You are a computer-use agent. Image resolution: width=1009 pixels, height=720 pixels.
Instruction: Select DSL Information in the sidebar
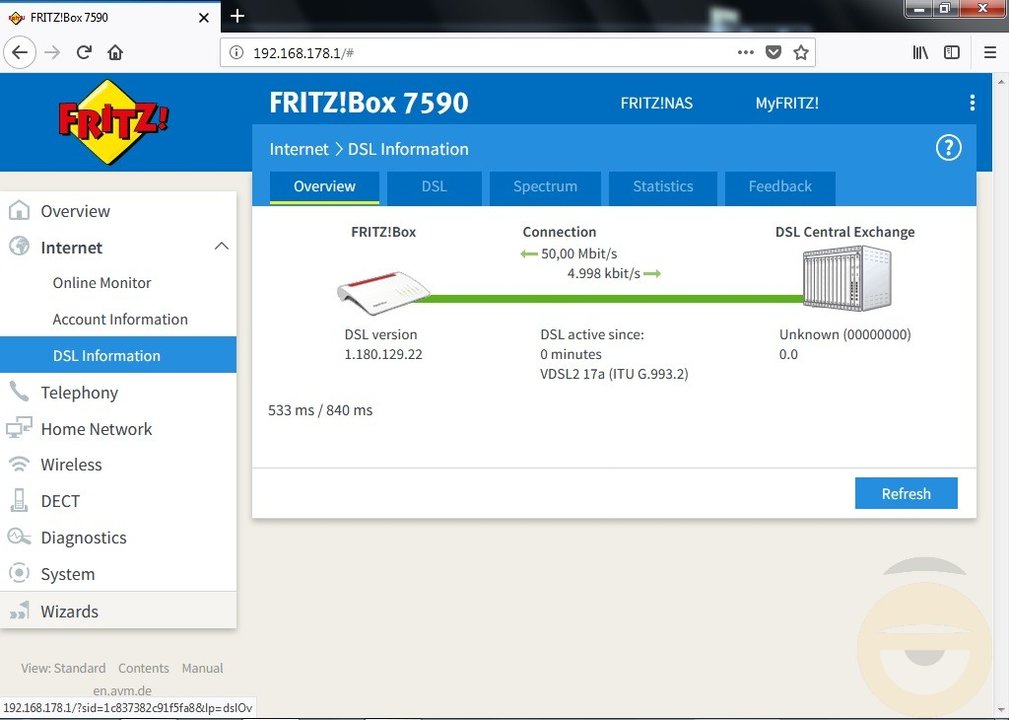(x=118, y=355)
